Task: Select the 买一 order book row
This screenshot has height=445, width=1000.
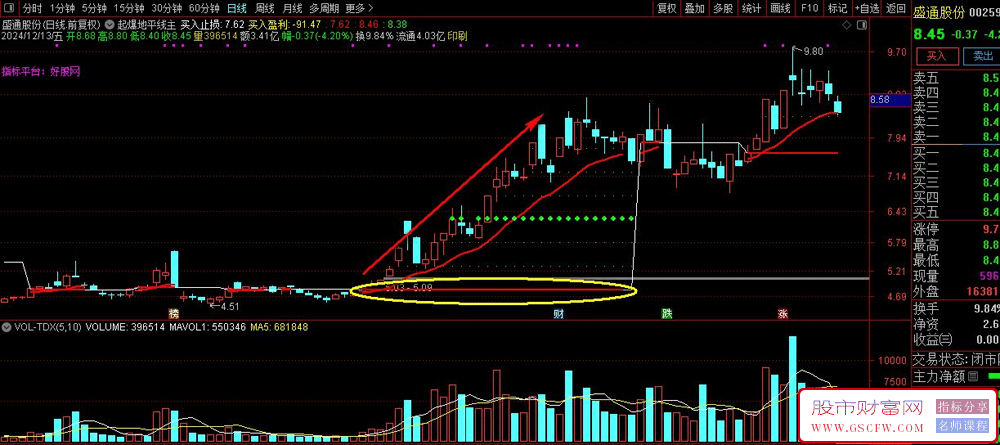Action: click(x=956, y=153)
